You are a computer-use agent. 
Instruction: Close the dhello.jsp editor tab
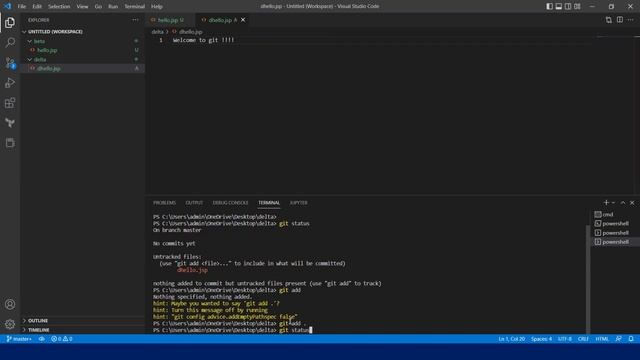243,20
